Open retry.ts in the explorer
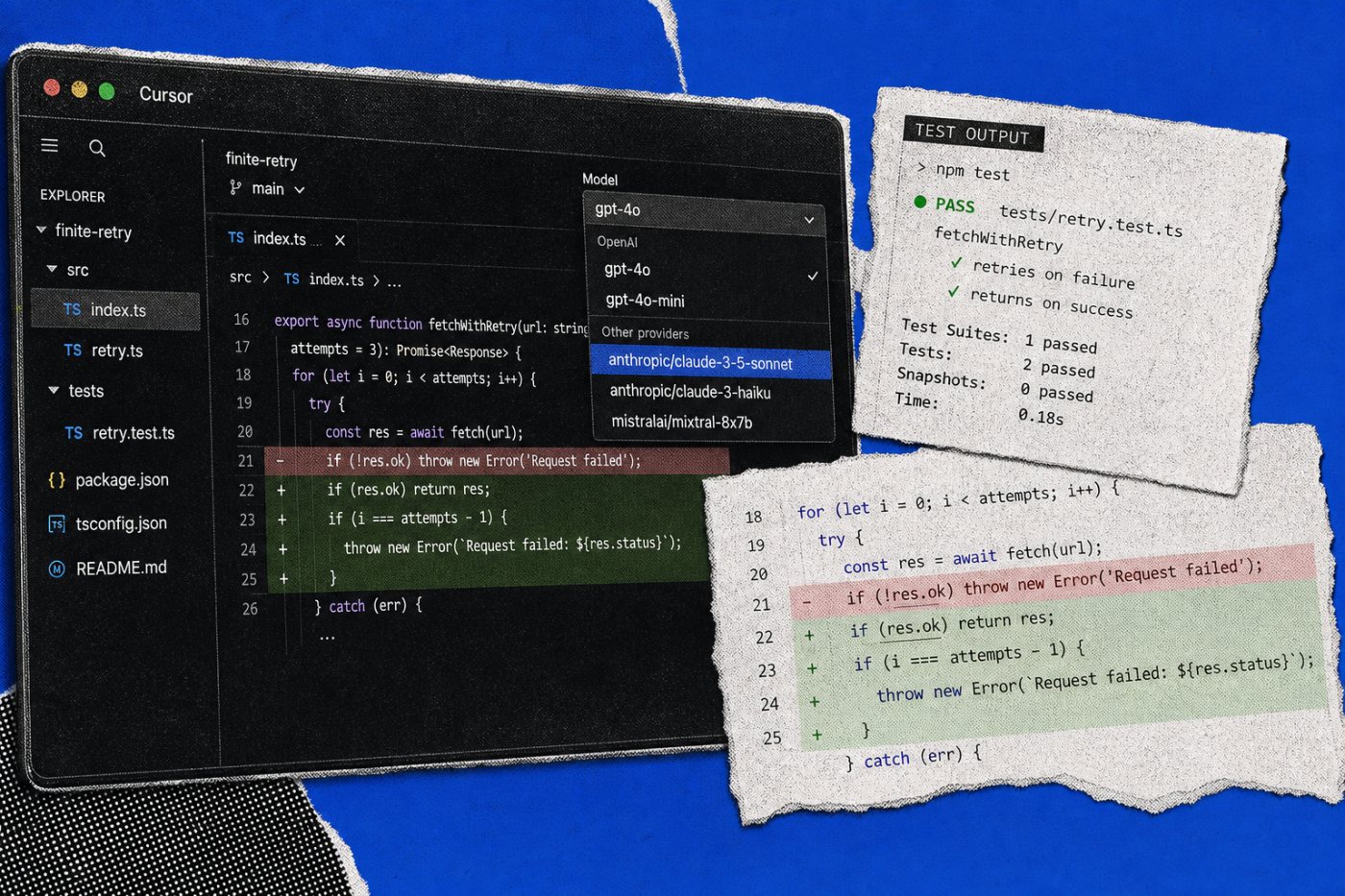 tap(116, 351)
